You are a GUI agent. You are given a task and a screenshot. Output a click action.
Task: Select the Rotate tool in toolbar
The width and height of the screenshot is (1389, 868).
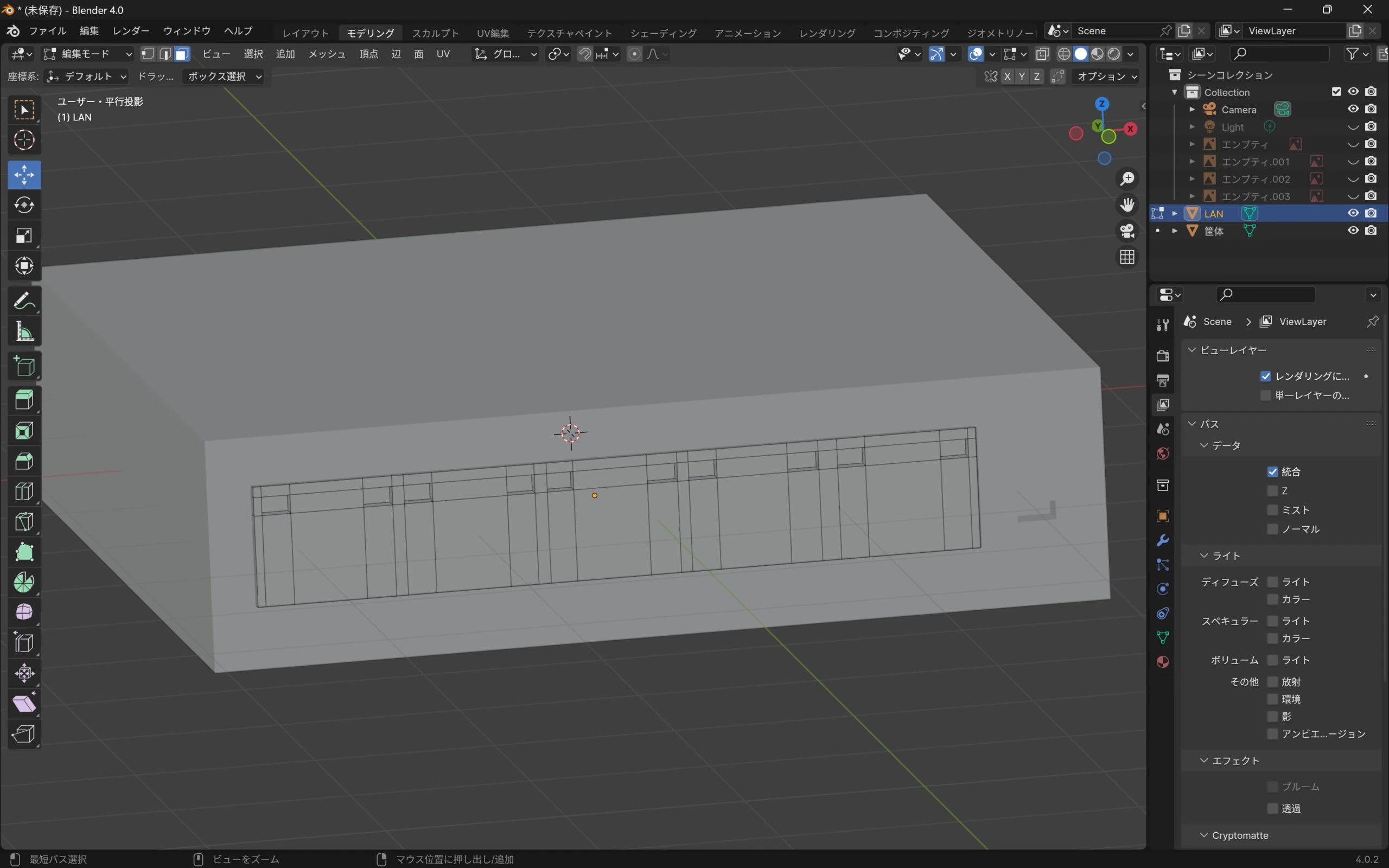(x=24, y=205)
